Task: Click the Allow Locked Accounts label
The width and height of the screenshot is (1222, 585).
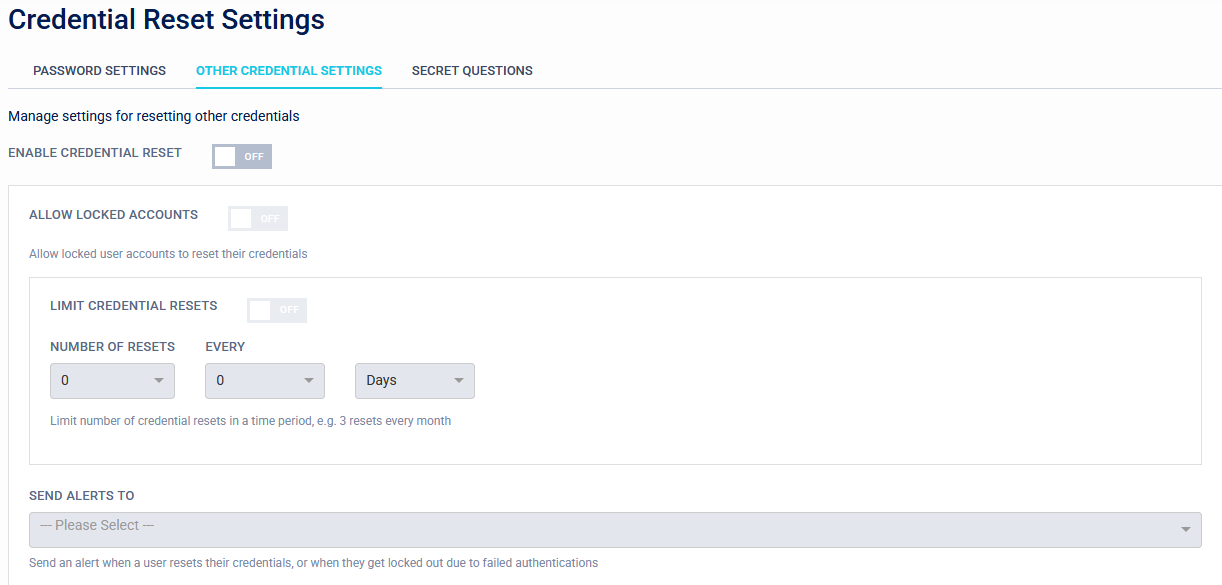Action: 113,214
